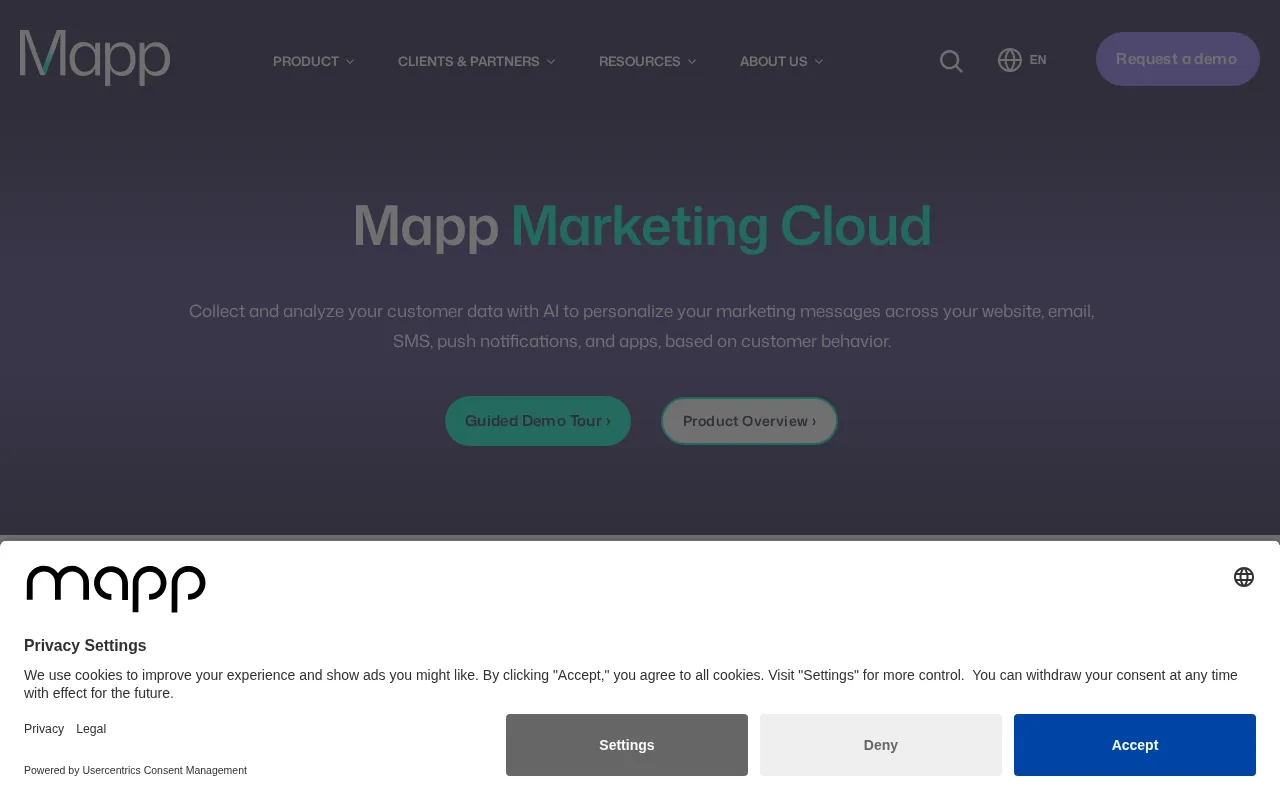1280x800 pixels.
Task: Expand the RESOURCES menu chevron
Action: coord(692,62)
